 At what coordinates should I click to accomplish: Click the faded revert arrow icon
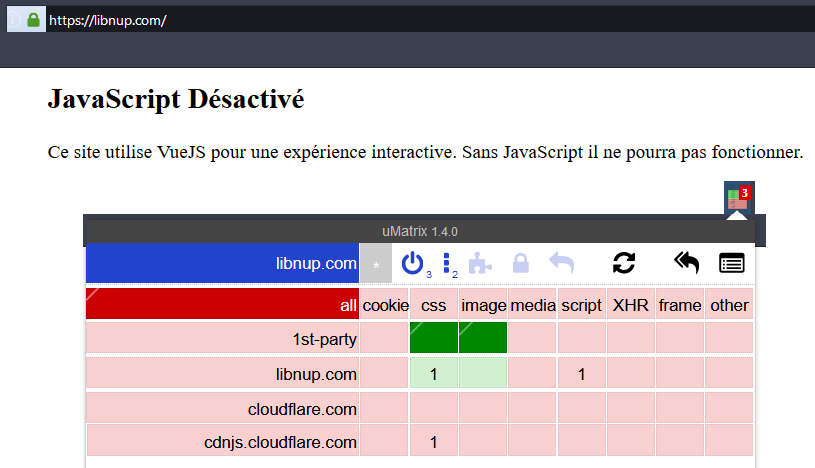pyautogui.click(x=562, y=263)
